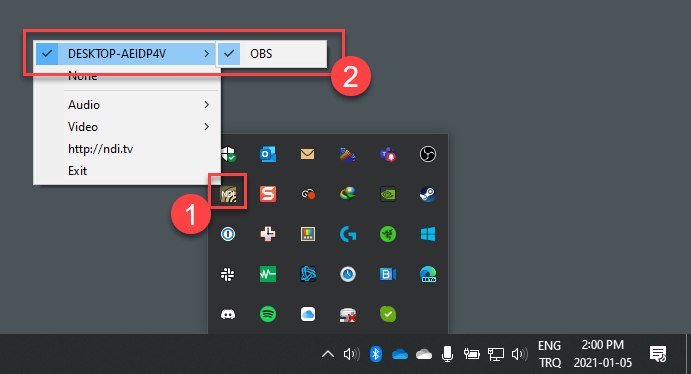Click the headset icon with red dot
The image size is (691, 374).
pos(308,194)
